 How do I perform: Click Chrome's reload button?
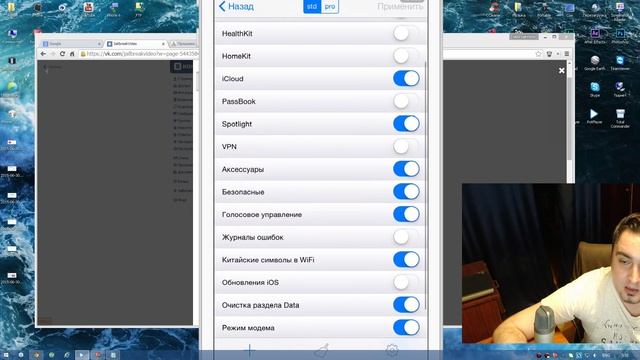pos(62,53)
